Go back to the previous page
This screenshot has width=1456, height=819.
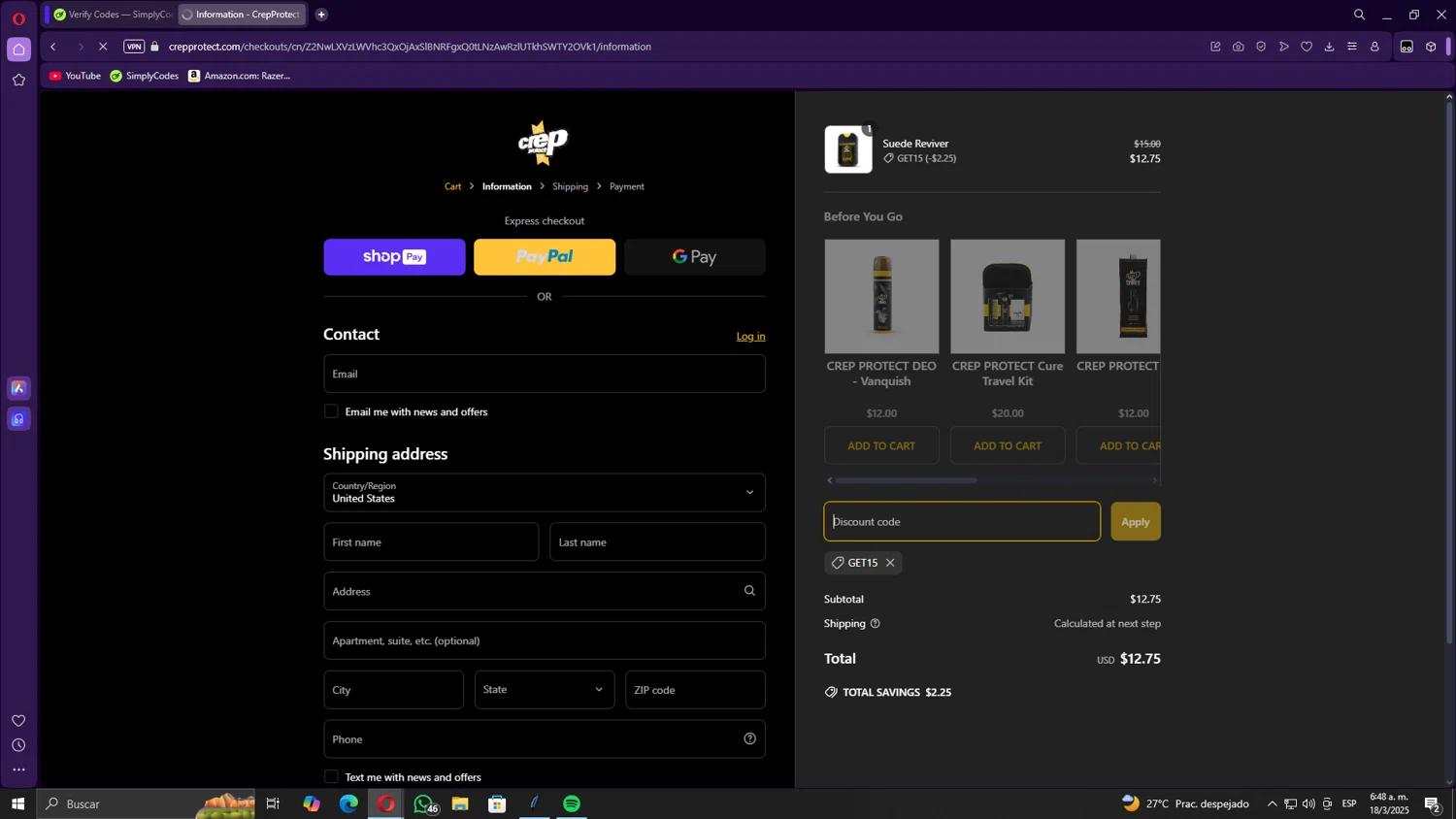[x=53, y=47]
